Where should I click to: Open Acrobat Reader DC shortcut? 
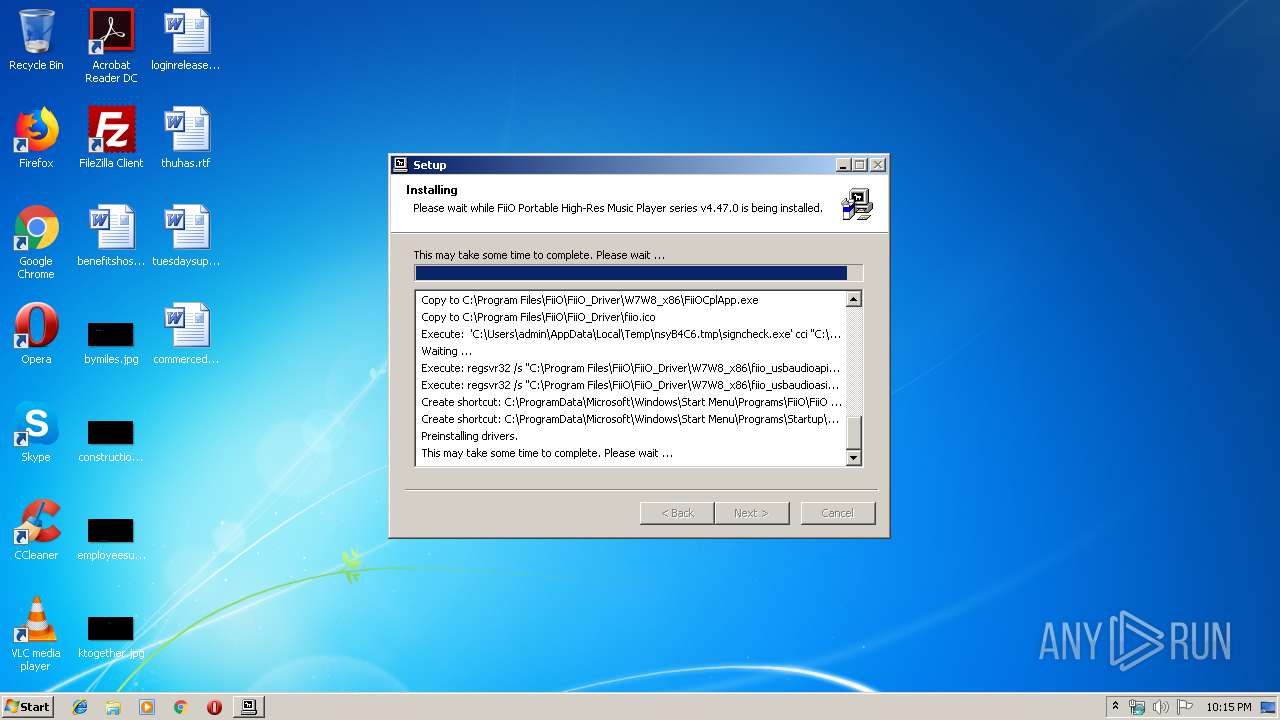point(111,46)
